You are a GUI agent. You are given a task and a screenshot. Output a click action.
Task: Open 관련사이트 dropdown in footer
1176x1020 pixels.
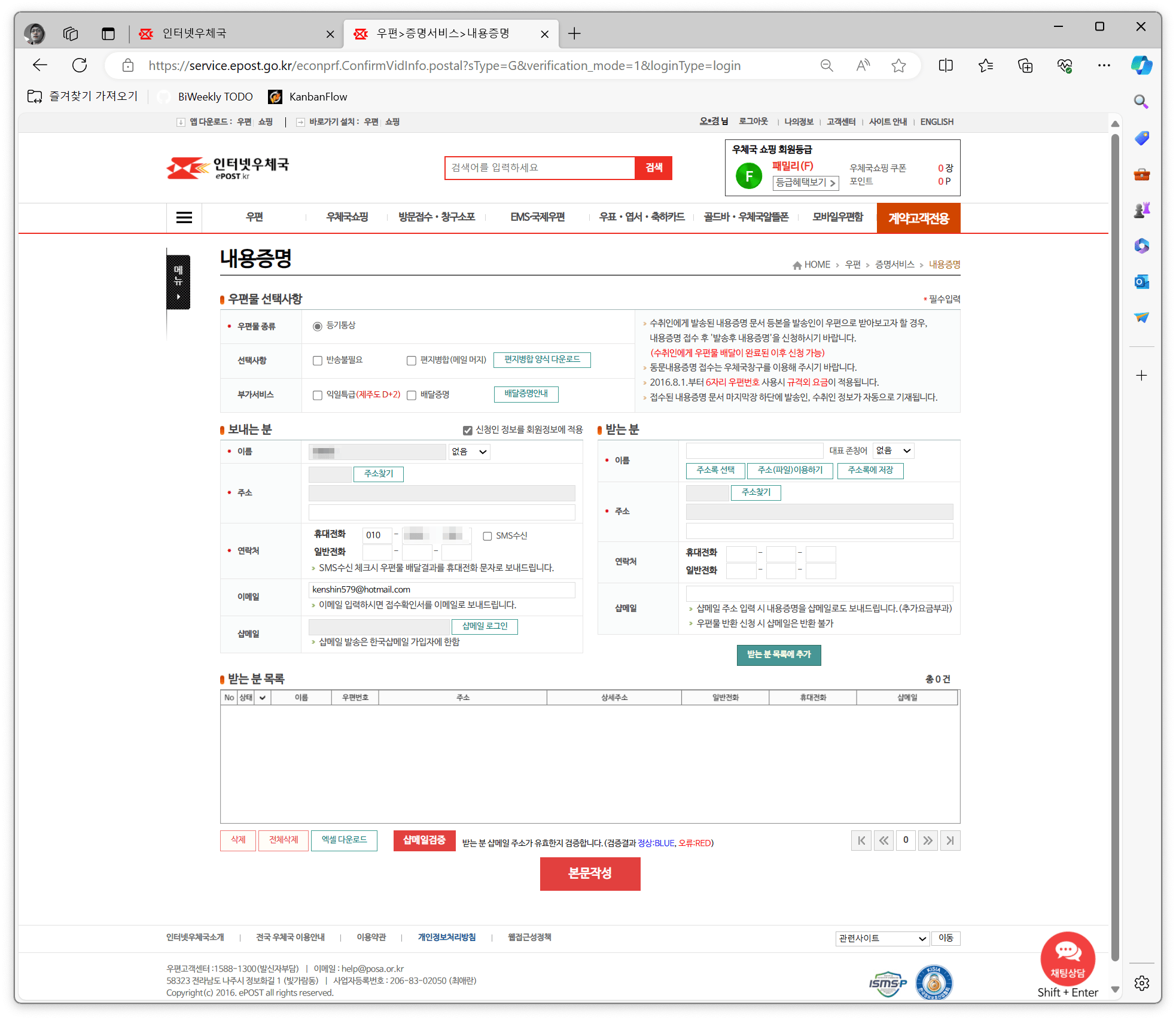pos(882,938)
